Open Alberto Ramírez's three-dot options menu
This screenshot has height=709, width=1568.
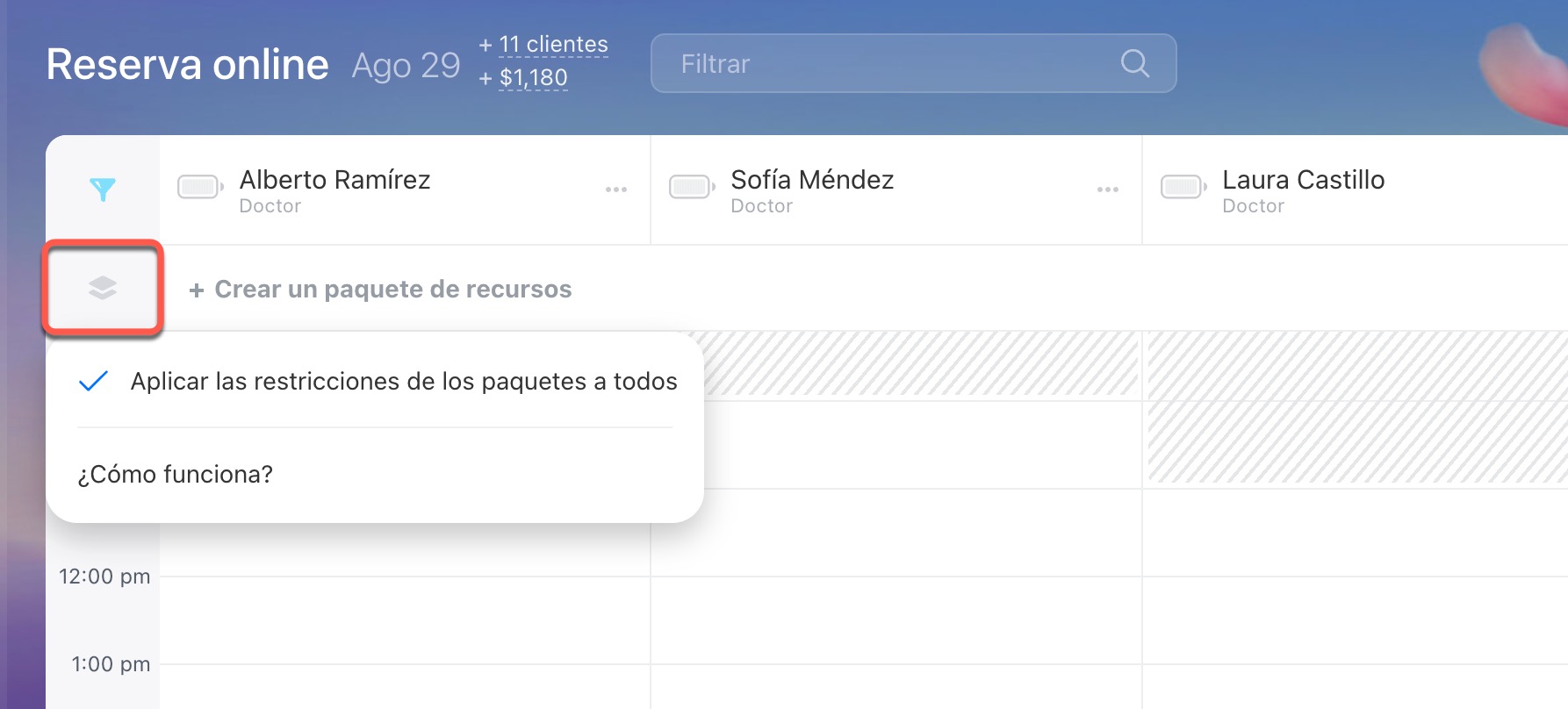tap(616, 190)
